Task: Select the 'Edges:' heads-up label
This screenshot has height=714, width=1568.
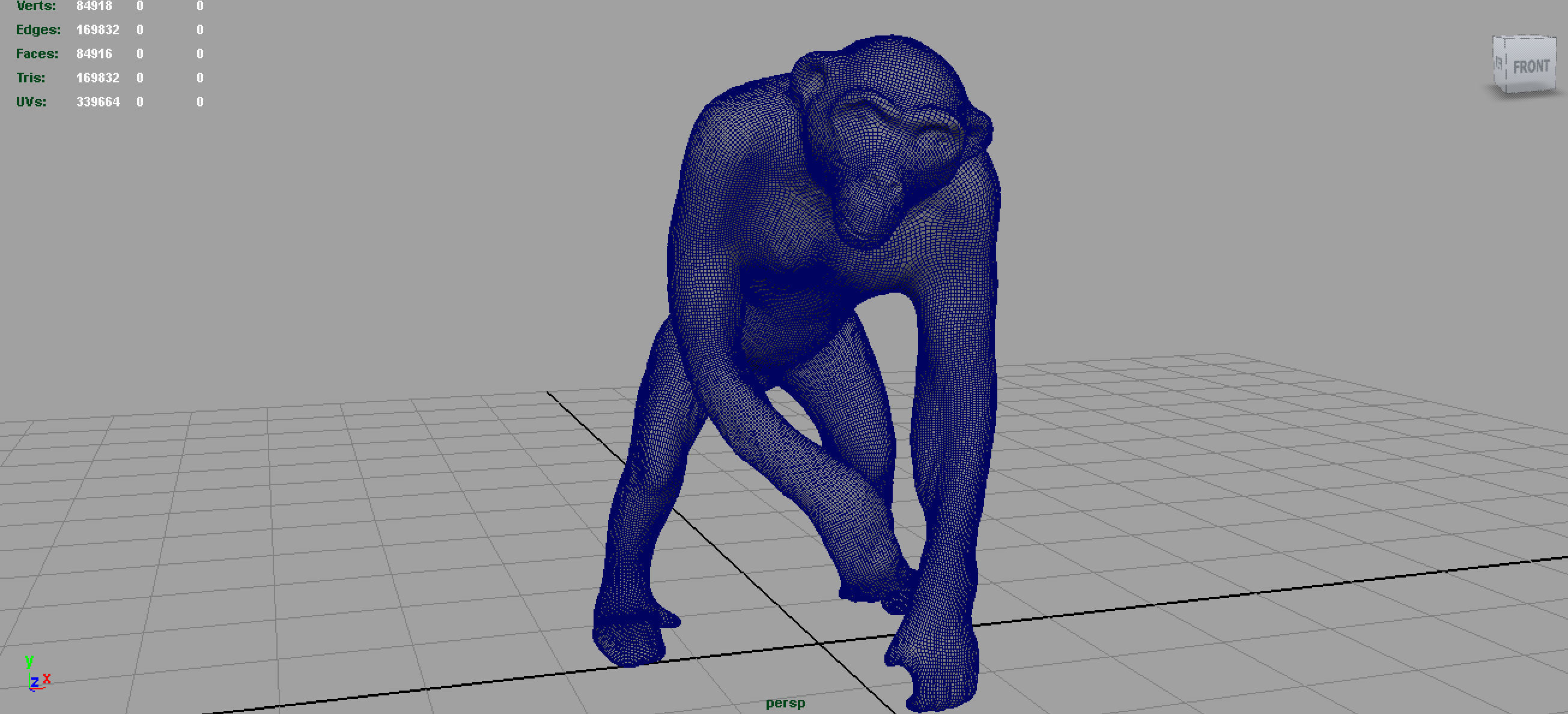Action: (38, 30)
